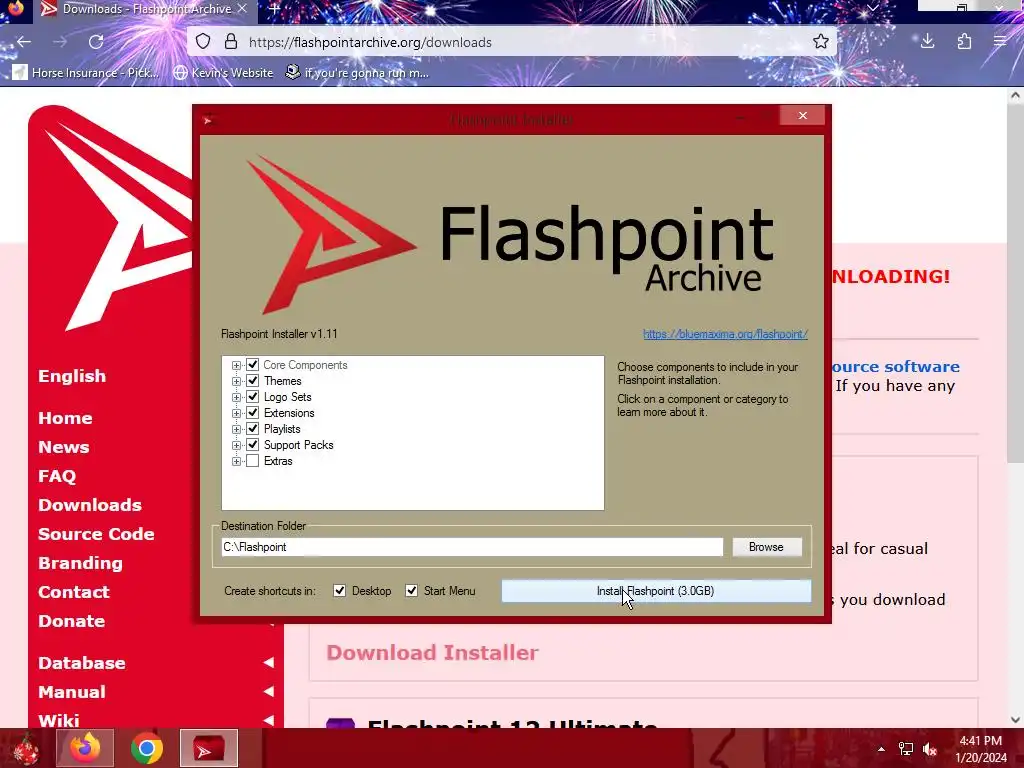Open Branding in website sidebar
1024x768 pixels.
click(80, 563)
